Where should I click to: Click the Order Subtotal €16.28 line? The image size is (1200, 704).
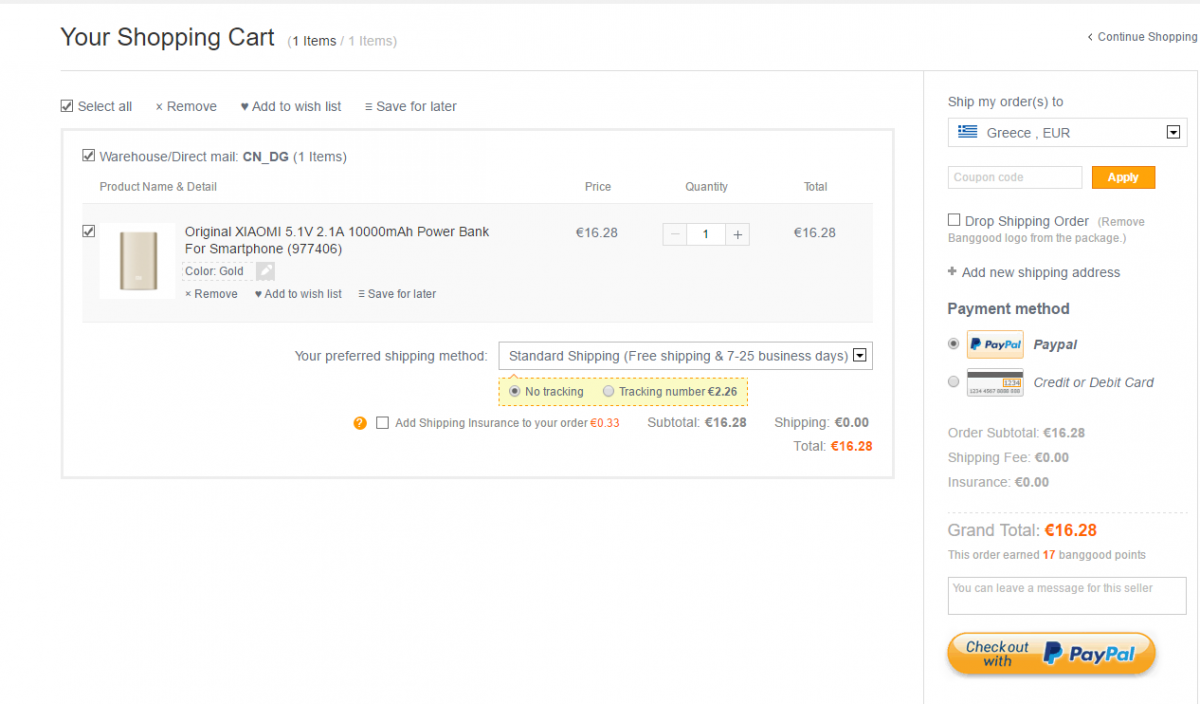click(x=1016, y=433)
